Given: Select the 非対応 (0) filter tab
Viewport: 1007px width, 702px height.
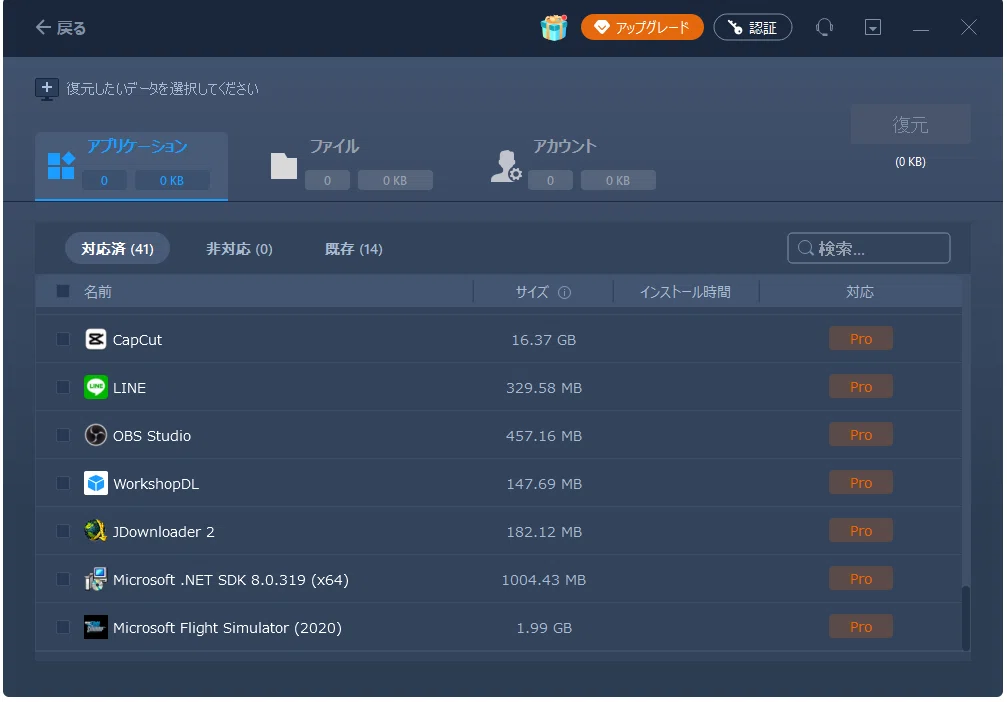Looking at the screenshot, I should click(x=239, y=249).
